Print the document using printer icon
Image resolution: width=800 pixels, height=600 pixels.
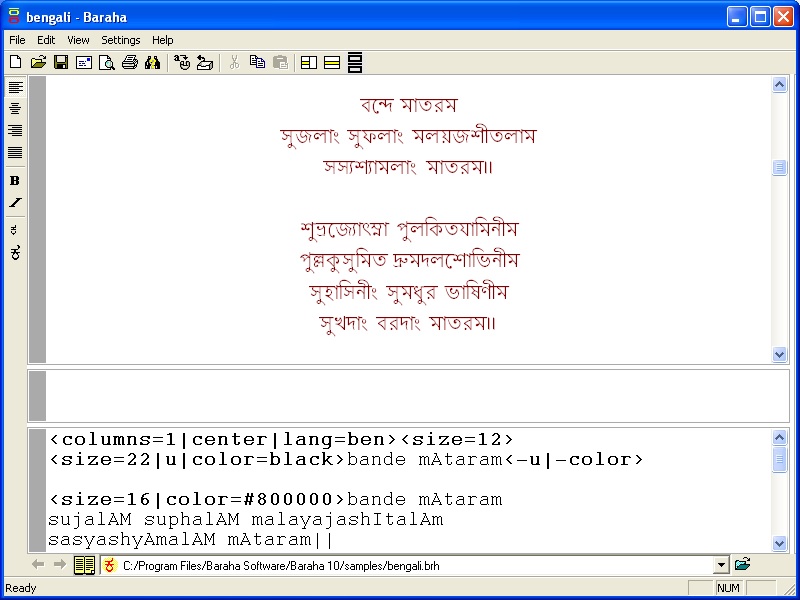click(x=130, y=62)
